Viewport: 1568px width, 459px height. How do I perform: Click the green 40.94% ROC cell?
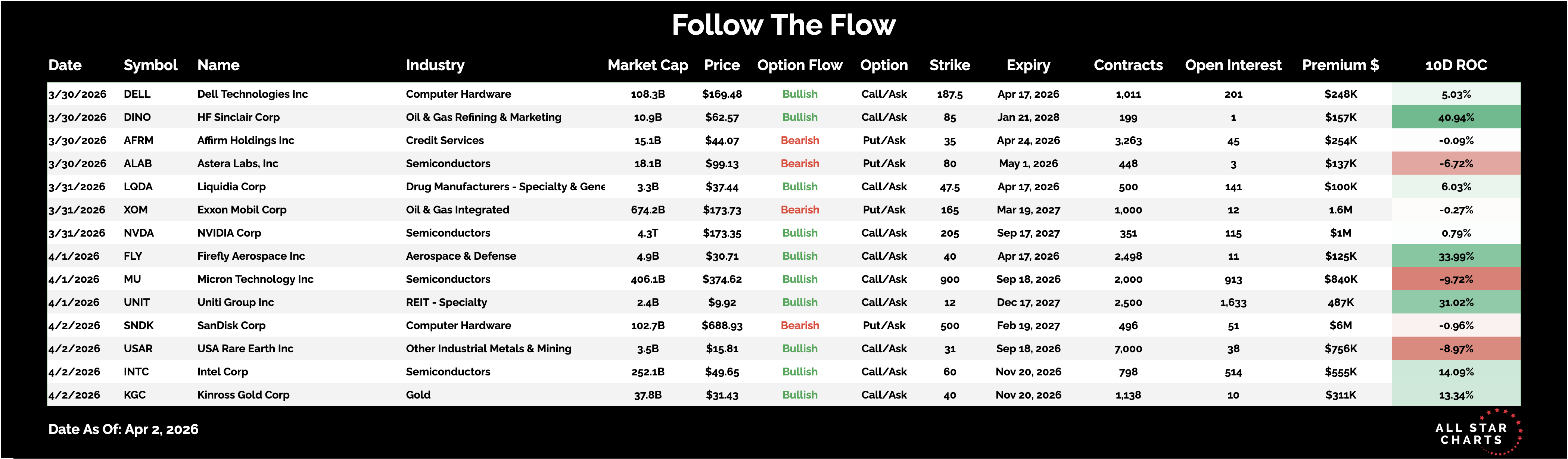click(1455, 118)
